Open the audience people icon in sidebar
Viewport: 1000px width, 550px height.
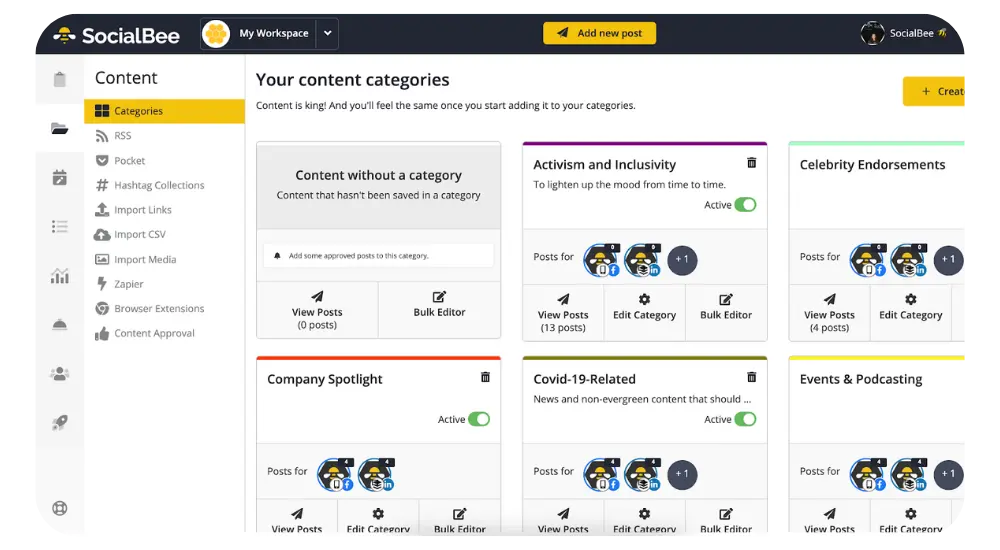[59, 374]
